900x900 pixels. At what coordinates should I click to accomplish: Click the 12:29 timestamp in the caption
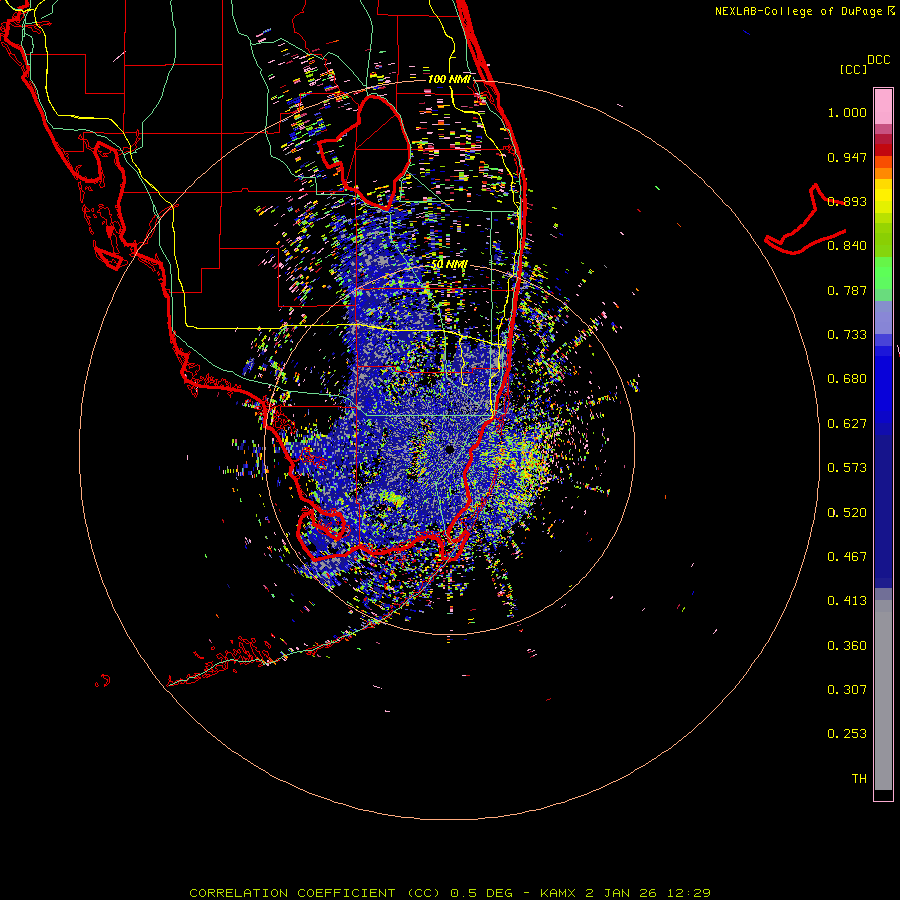tap(688, 893)
